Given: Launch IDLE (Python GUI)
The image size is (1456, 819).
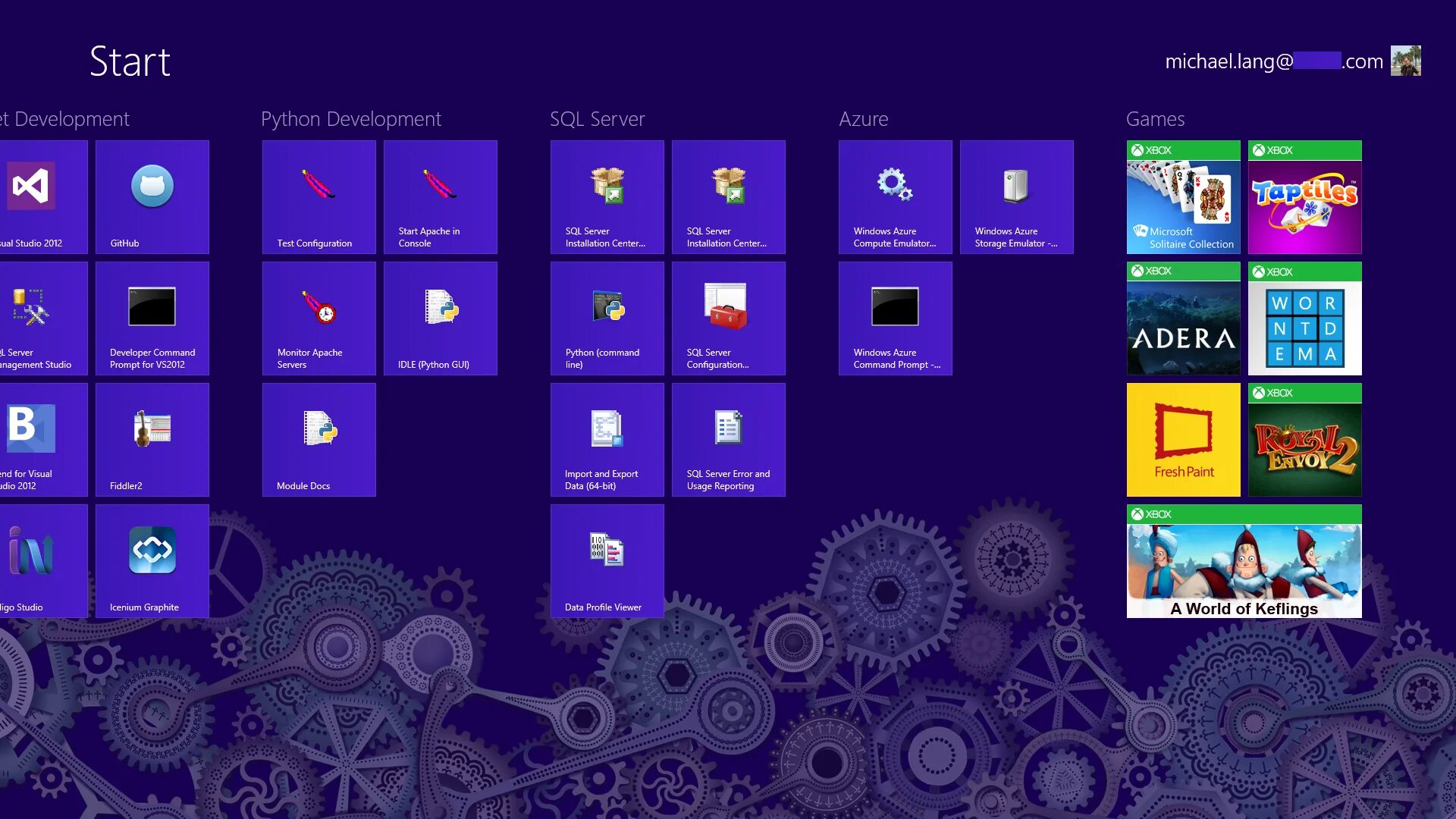Looking at the screenshot, I should tap(440, 318).
